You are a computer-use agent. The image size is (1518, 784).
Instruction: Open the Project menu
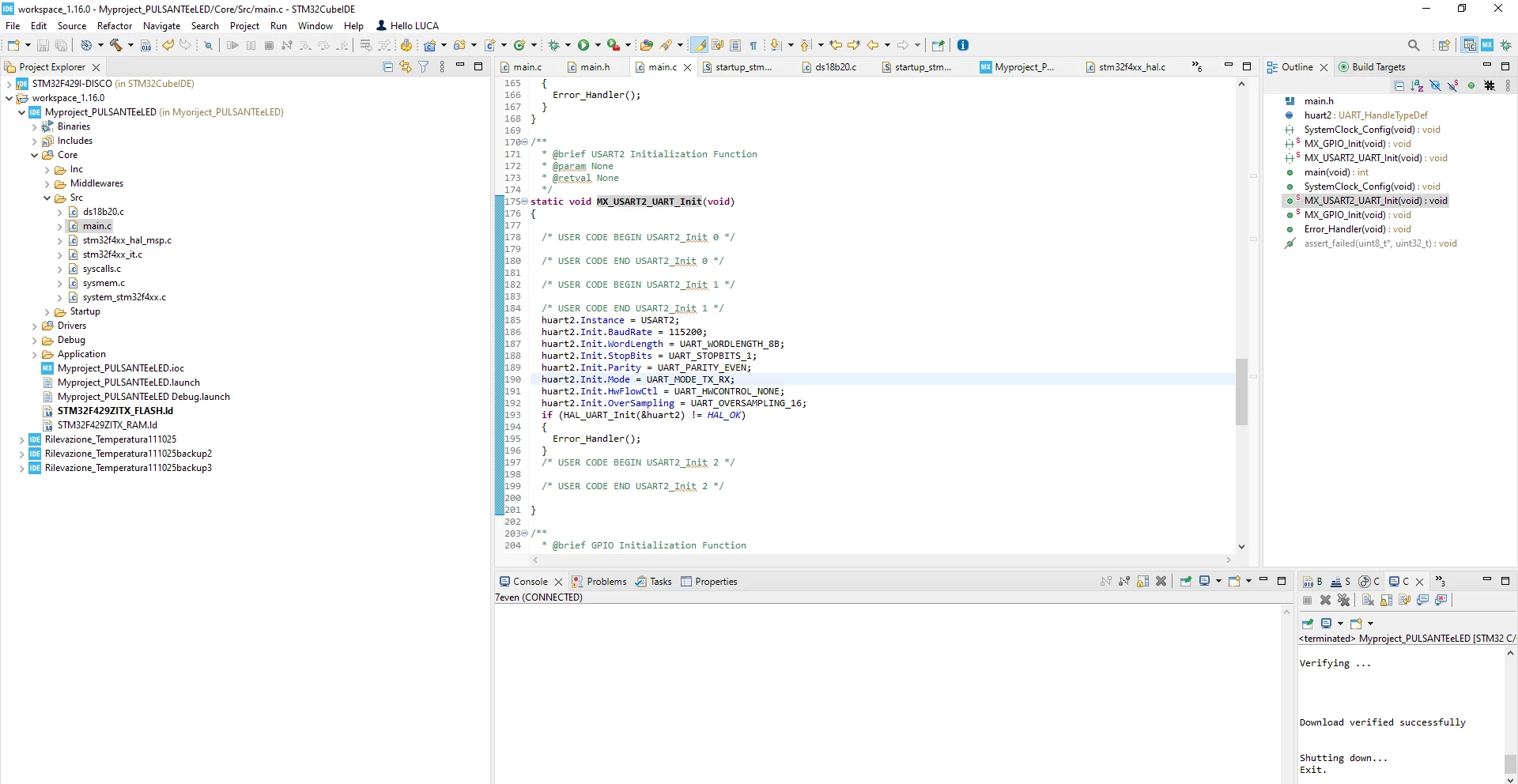(244, 26)
